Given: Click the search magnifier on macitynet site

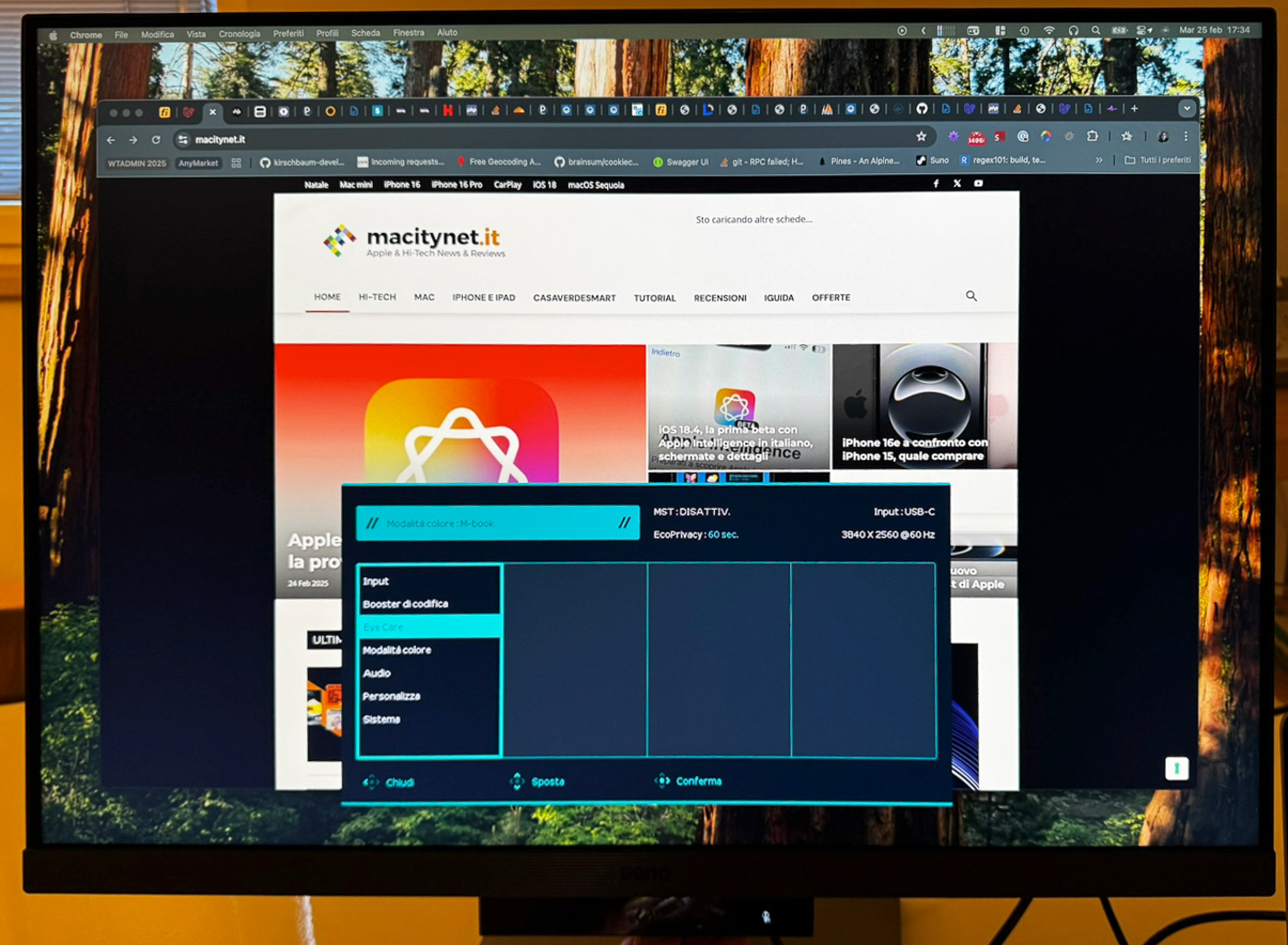Looking at the screenshot, I should [972, 296].
